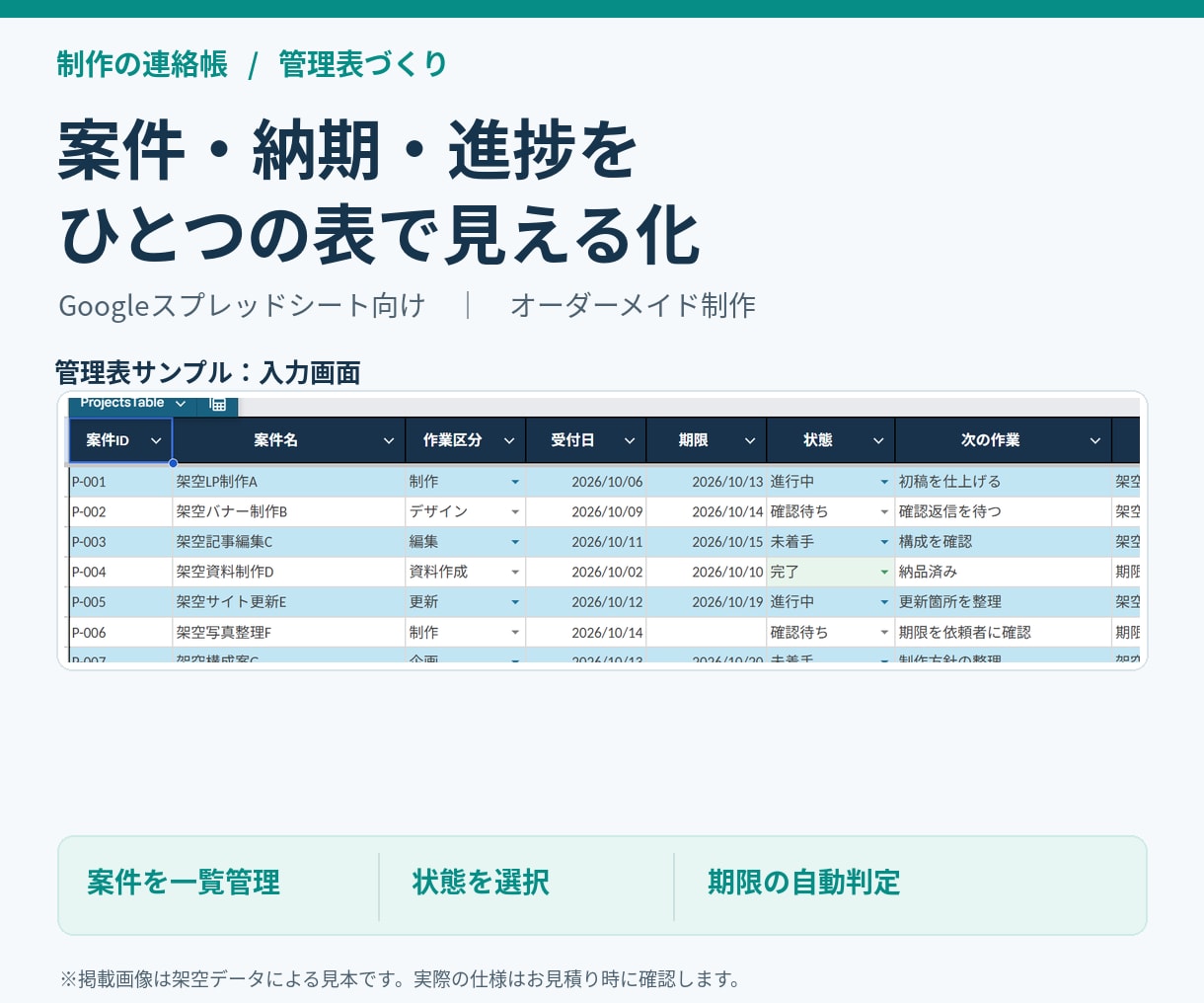Click the 架空資料制作D cell
This screenshot has width=1204, height=1003.
coord(289,572)
